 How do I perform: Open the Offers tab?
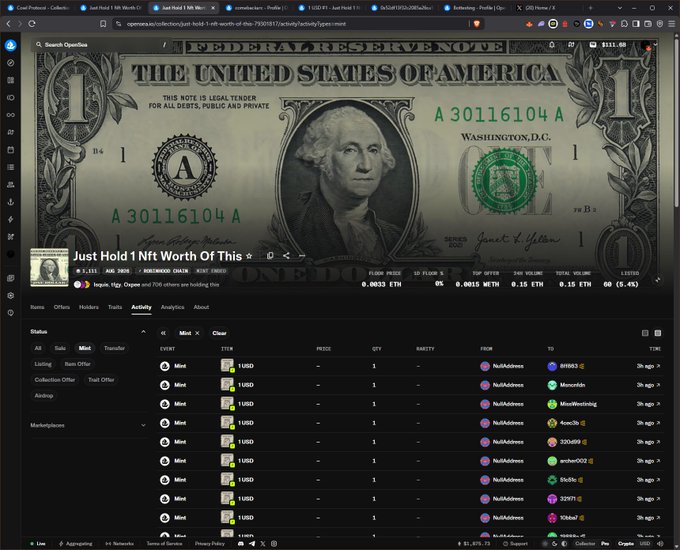pos(62,307)
